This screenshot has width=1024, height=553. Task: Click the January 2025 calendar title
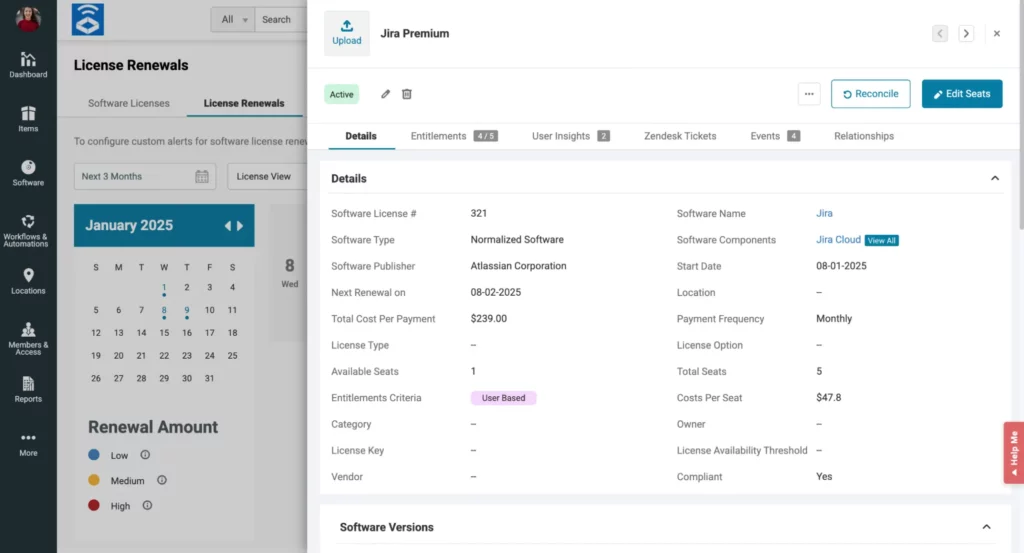129,225
